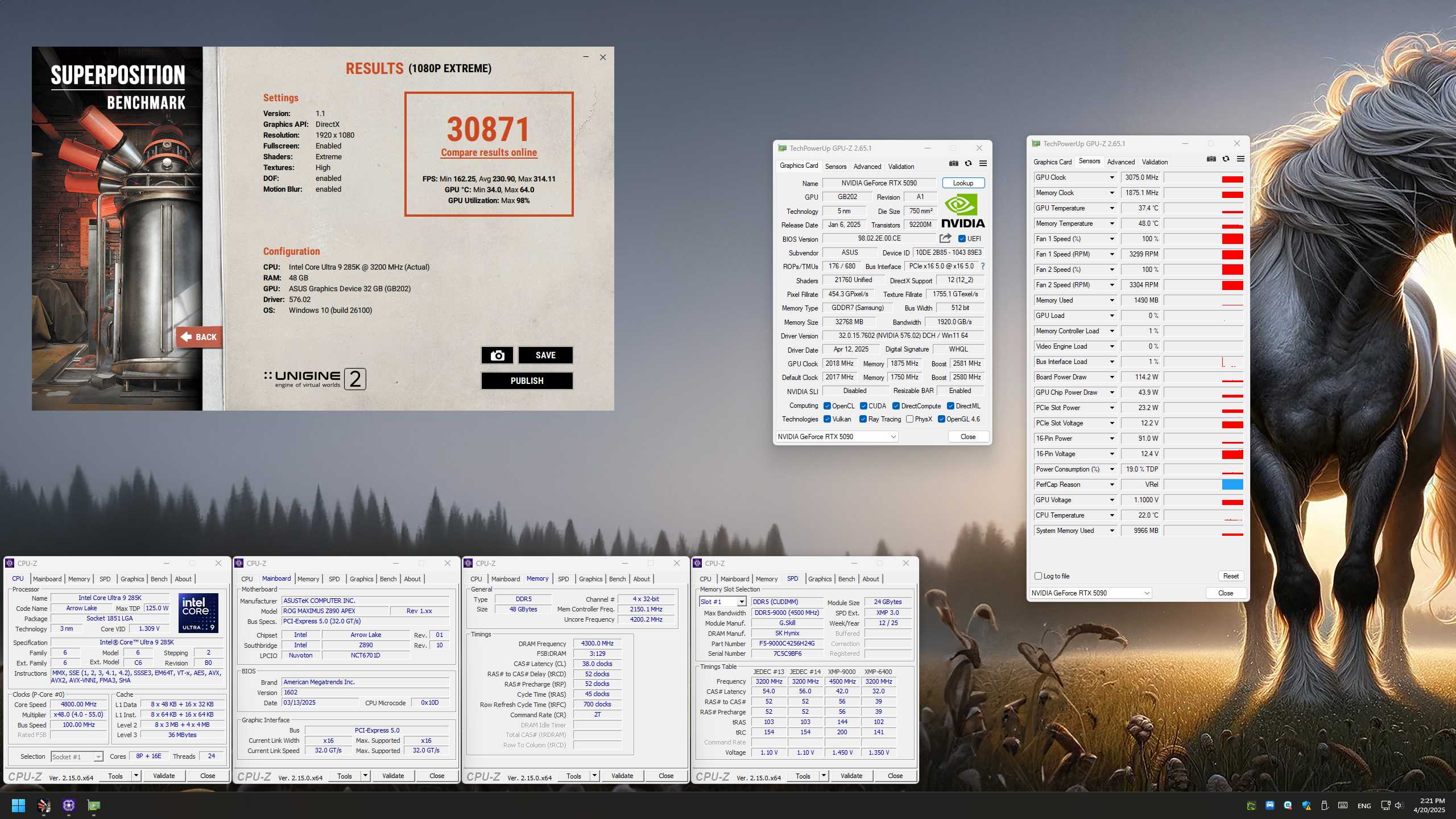
Task: Refresh GPU-Z Graphics Card window
Action: pyautogui.click(x=968, y=164)
